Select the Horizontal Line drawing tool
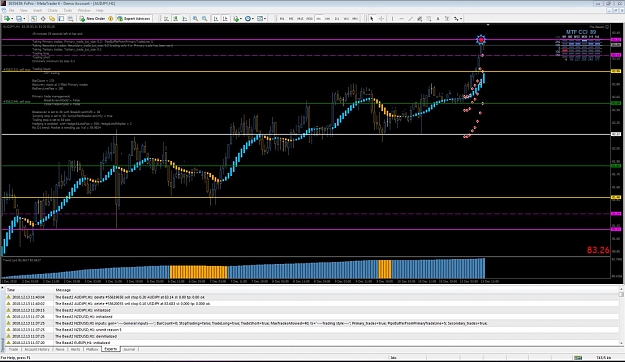The height and width of the screenshot is (362, 625). [401, 18]
